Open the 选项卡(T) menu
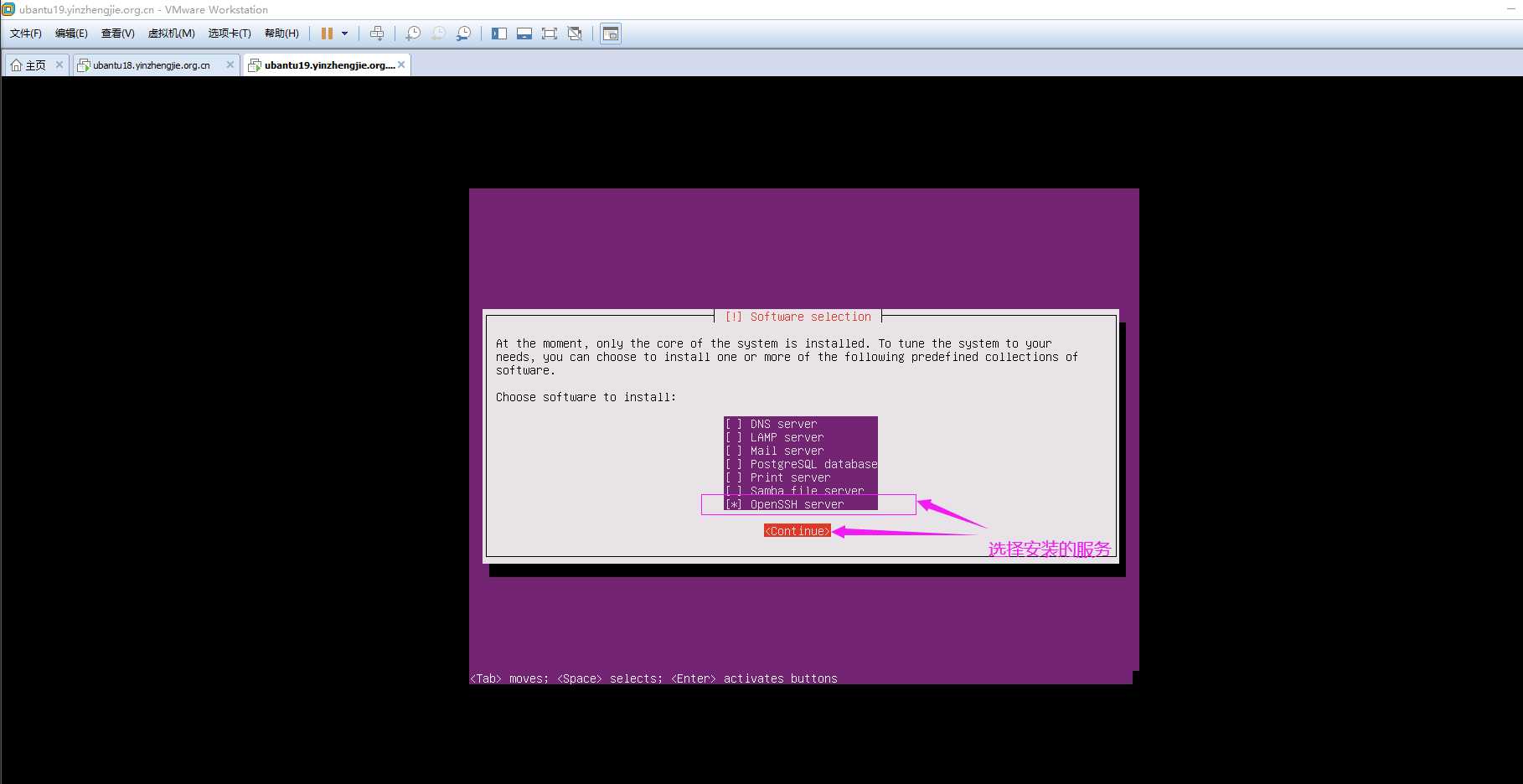Viewport: 1523px width, 784px height. coord(230,34)
